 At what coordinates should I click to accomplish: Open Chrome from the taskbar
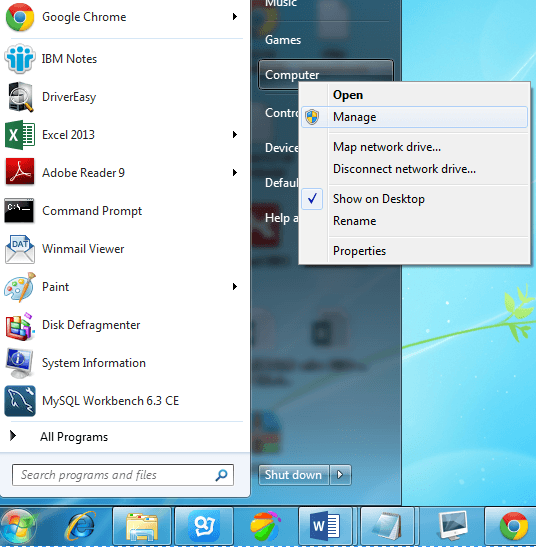click(x=513, y=526)
